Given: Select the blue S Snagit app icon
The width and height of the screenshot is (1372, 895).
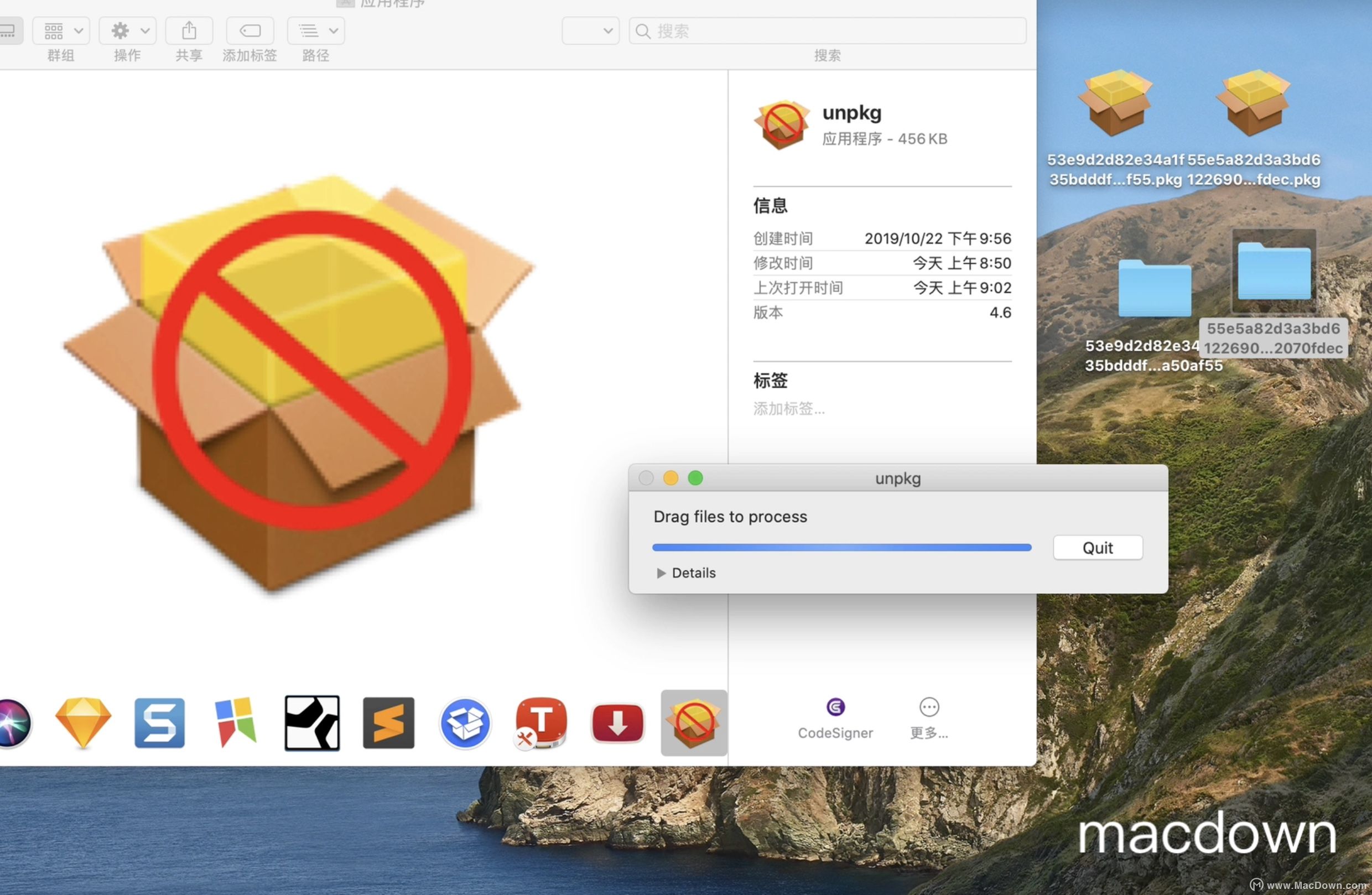Looking at the screenshot, I should tap(160, 722).
